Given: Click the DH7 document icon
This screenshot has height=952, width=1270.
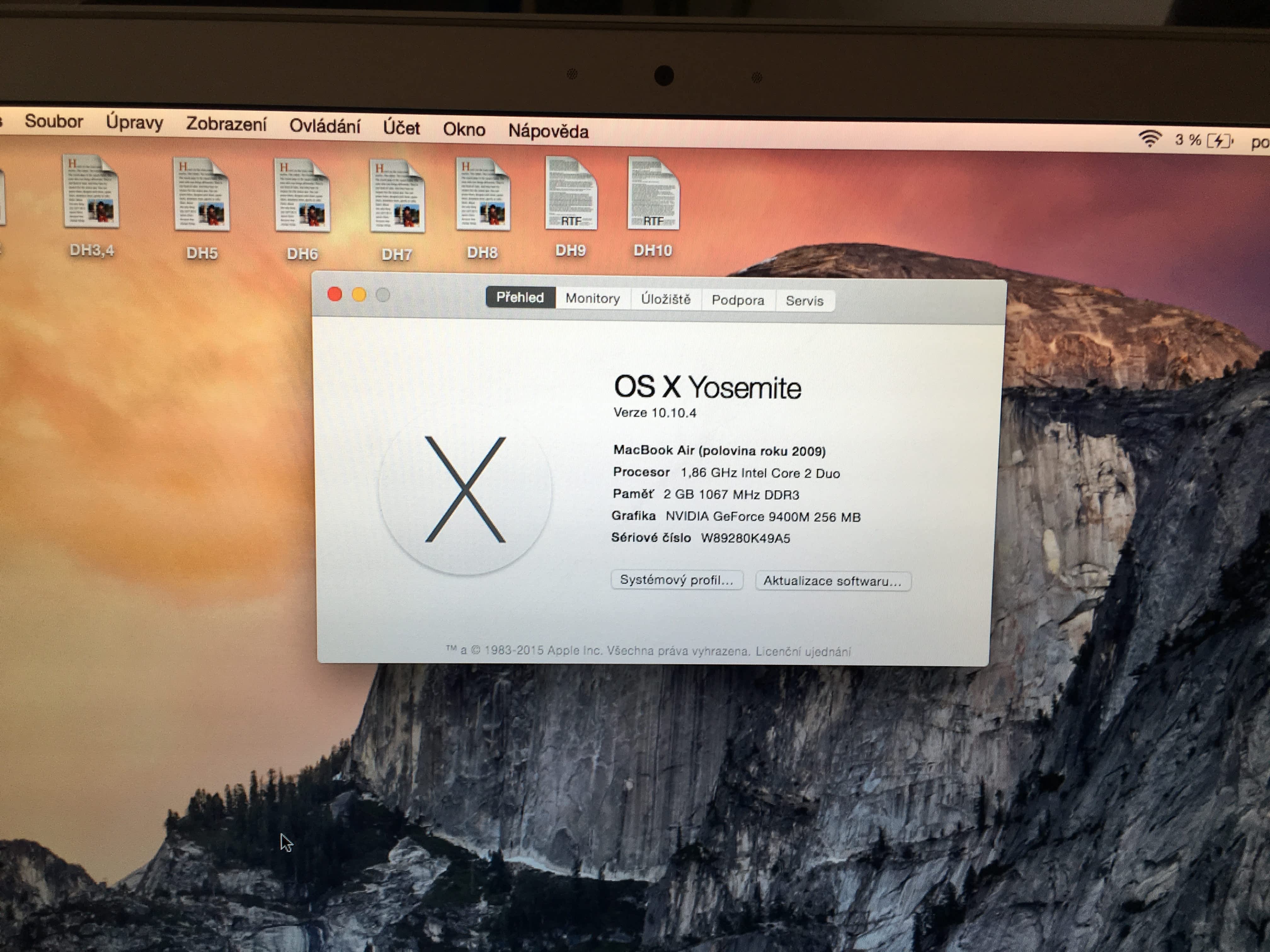Looking at the screenshot, I should click(x=397, y=196).
